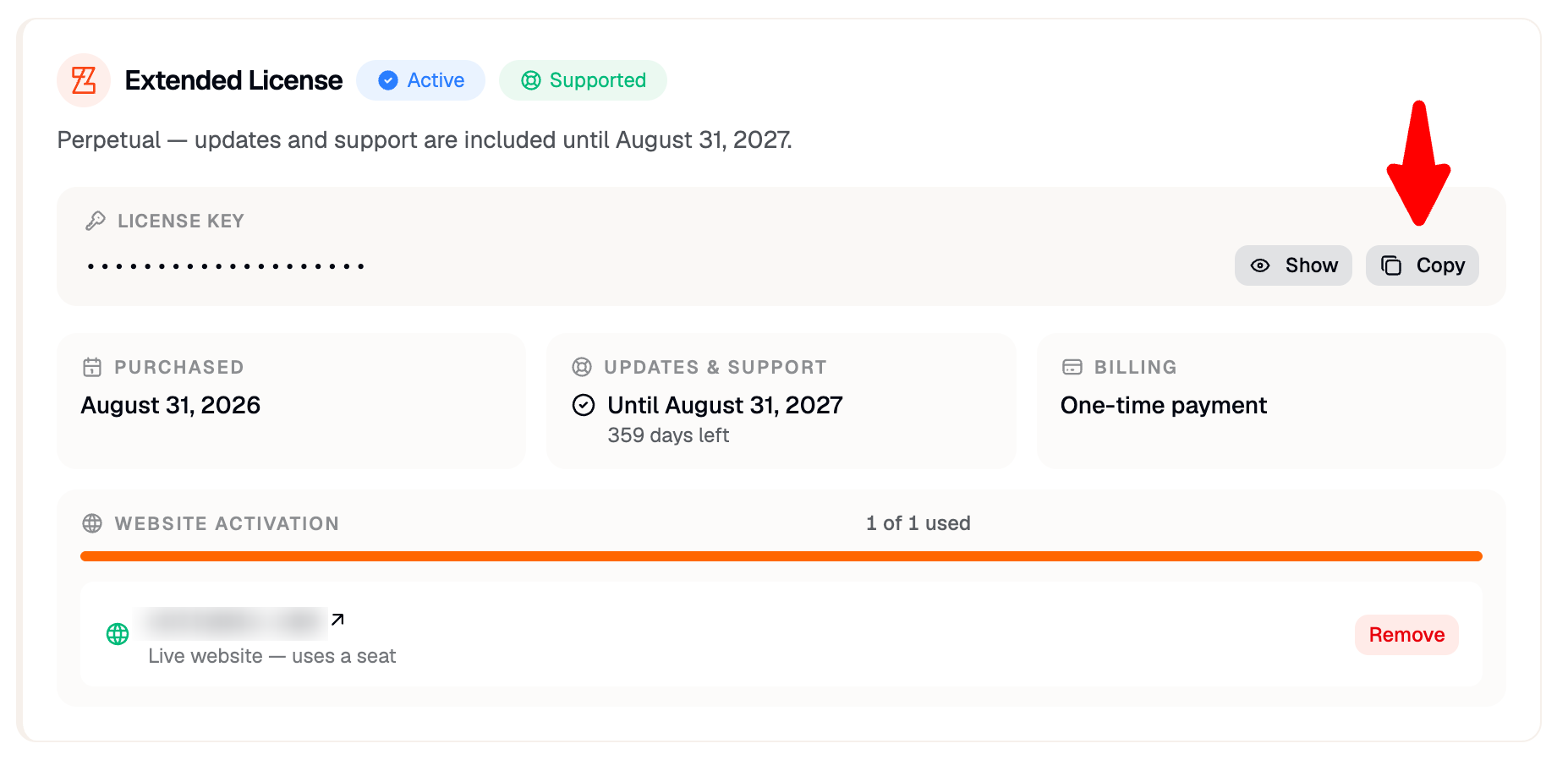This screenshot has height=771, width=1568.
Task: Click the Supported status badge
Action: 583,80
